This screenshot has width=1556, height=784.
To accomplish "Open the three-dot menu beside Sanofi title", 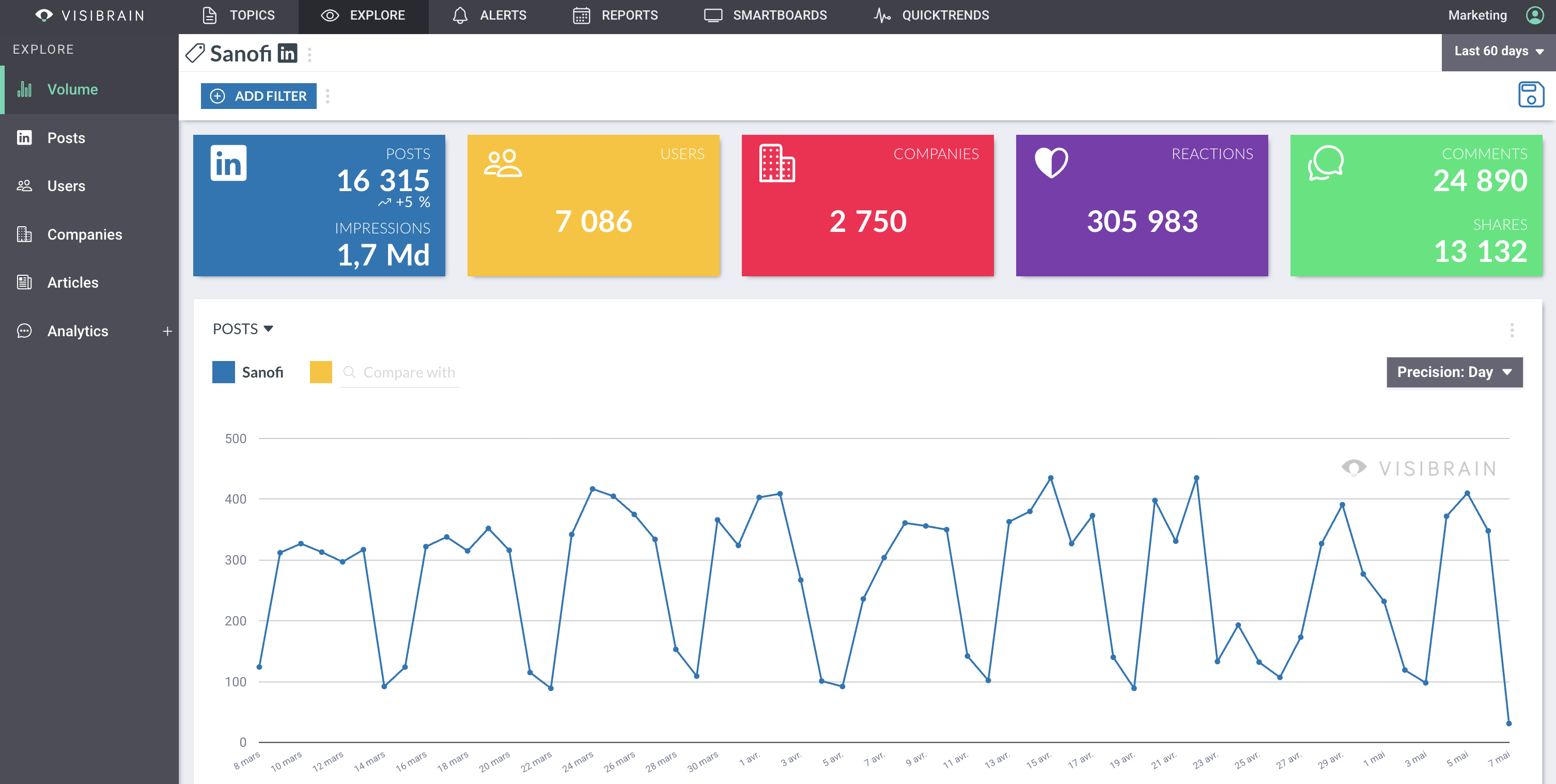I will click(309, 54).
